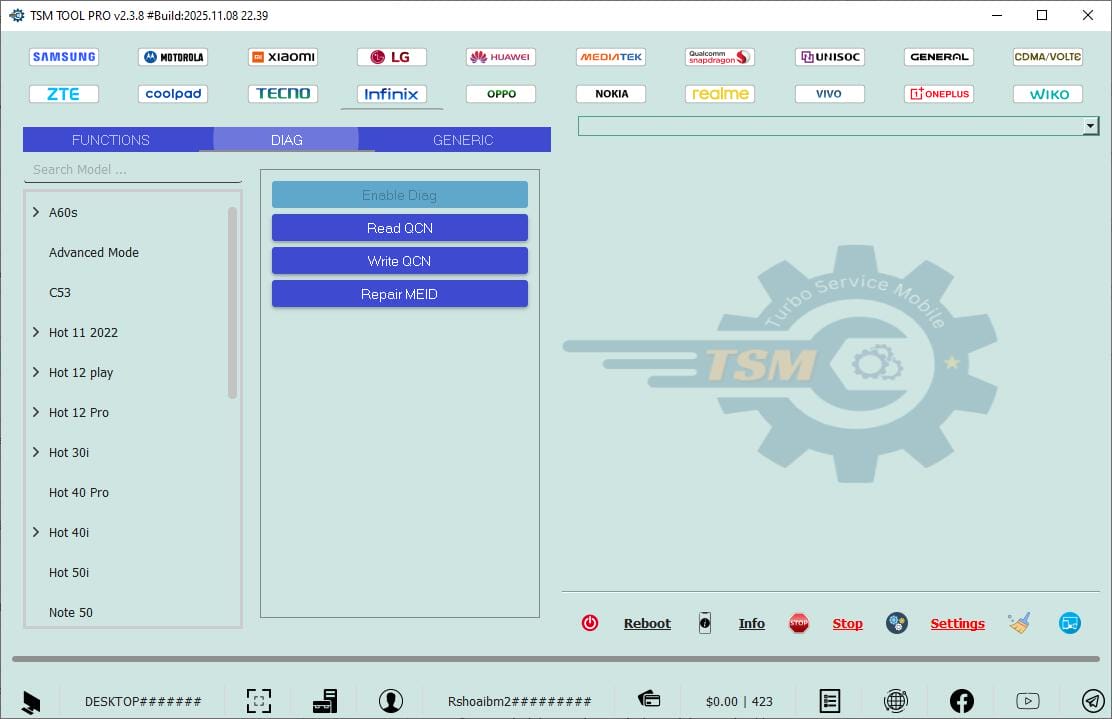The width and height of the screenshot is (1112, 719).
Task: Open settings via the gear globe icon
Action: [x=896, y=623]
